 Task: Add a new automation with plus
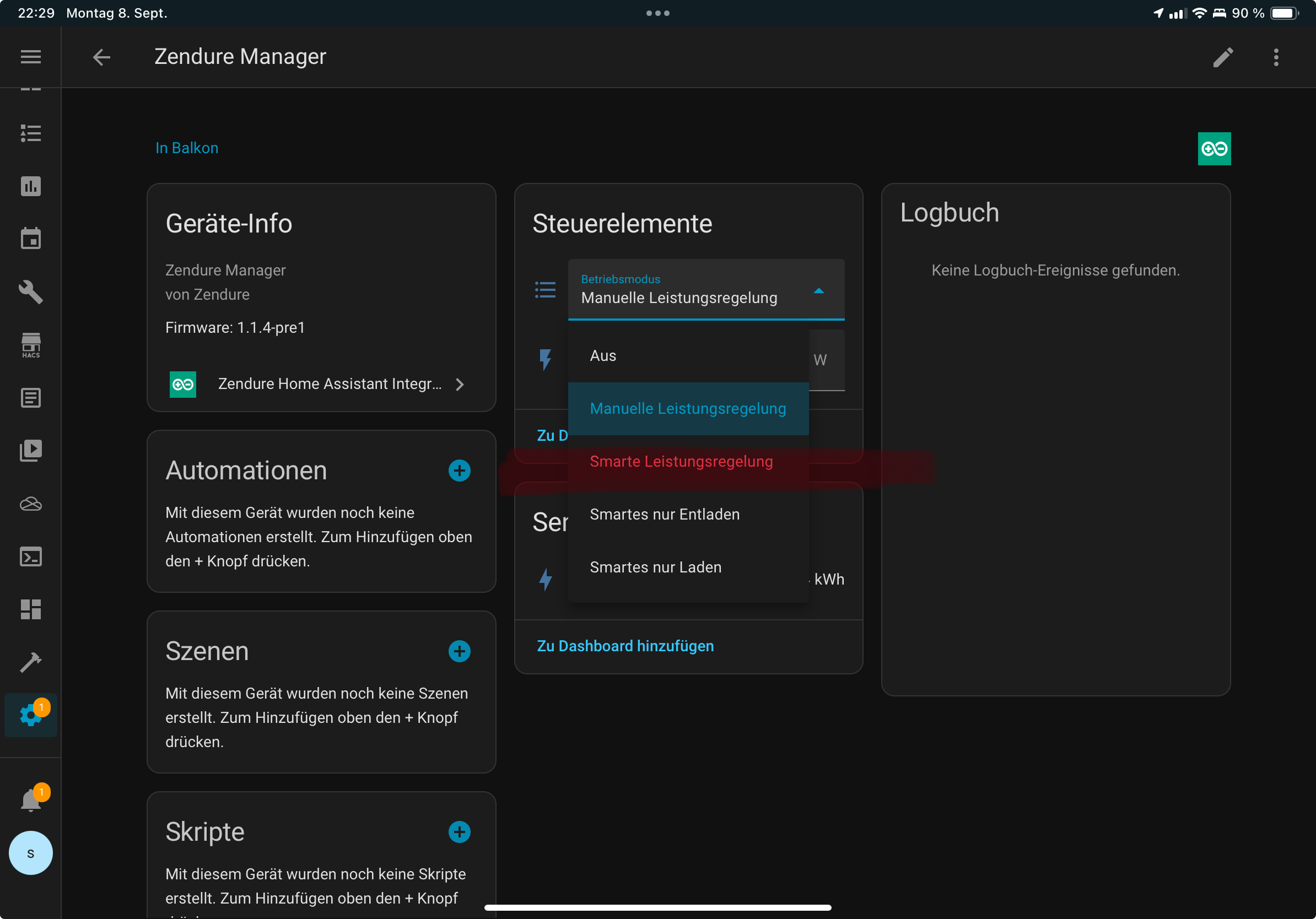(459, 471)
